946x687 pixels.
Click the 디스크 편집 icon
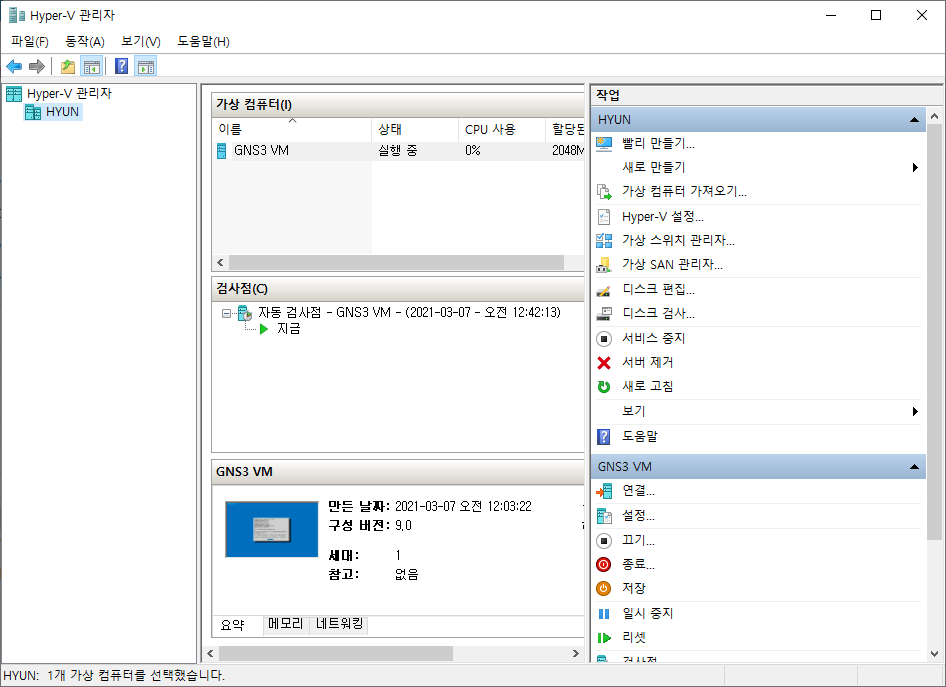604,290
